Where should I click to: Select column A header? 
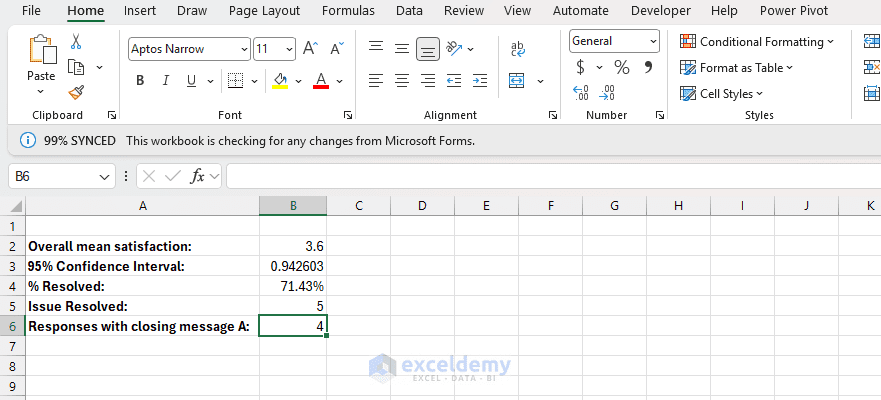click(143, 206)
